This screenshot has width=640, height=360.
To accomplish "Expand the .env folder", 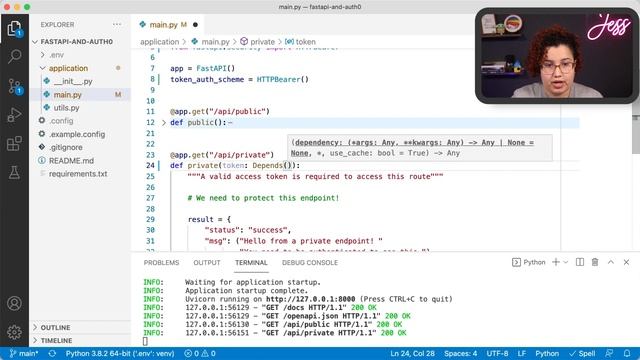I will pyautogui.click(x=56, y=55).
